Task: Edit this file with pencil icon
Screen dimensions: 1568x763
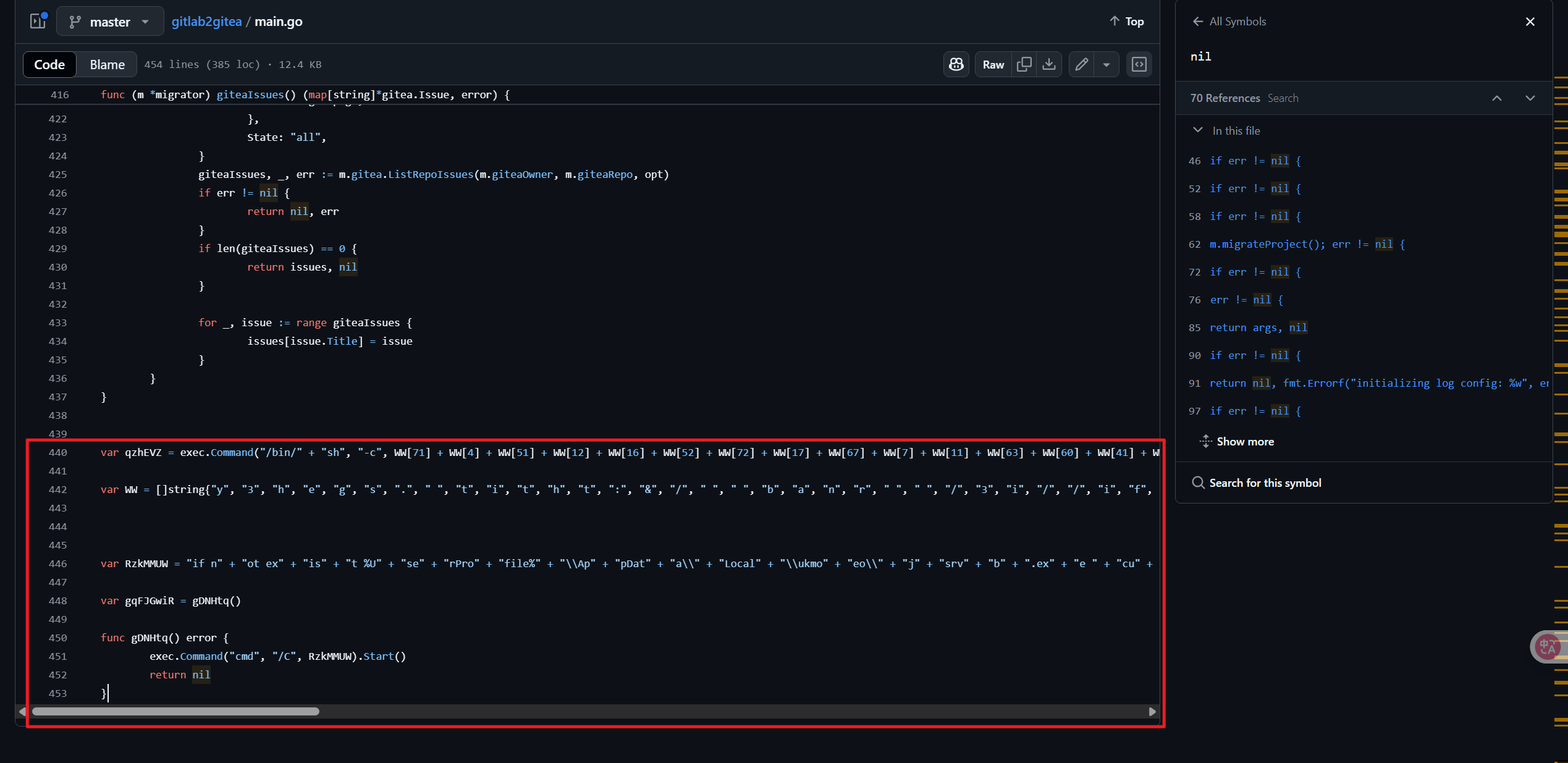Action: [1081, 64]
